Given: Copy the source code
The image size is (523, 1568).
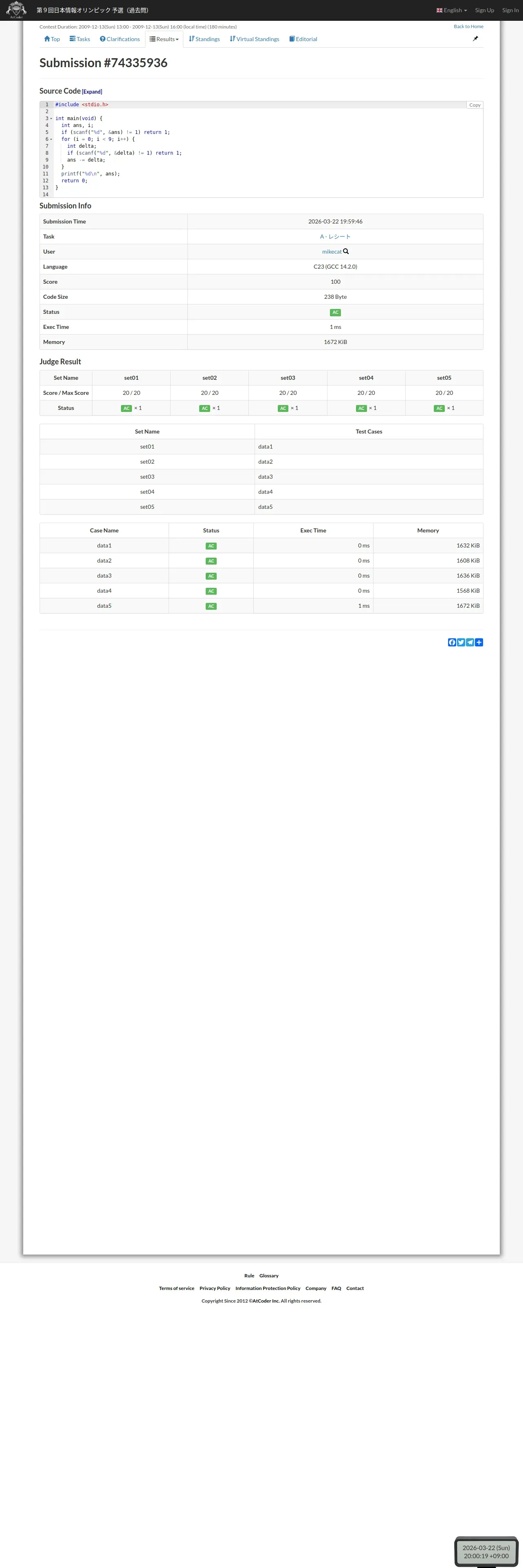Looking at the screenshot, I should click(x=474, y=105).
